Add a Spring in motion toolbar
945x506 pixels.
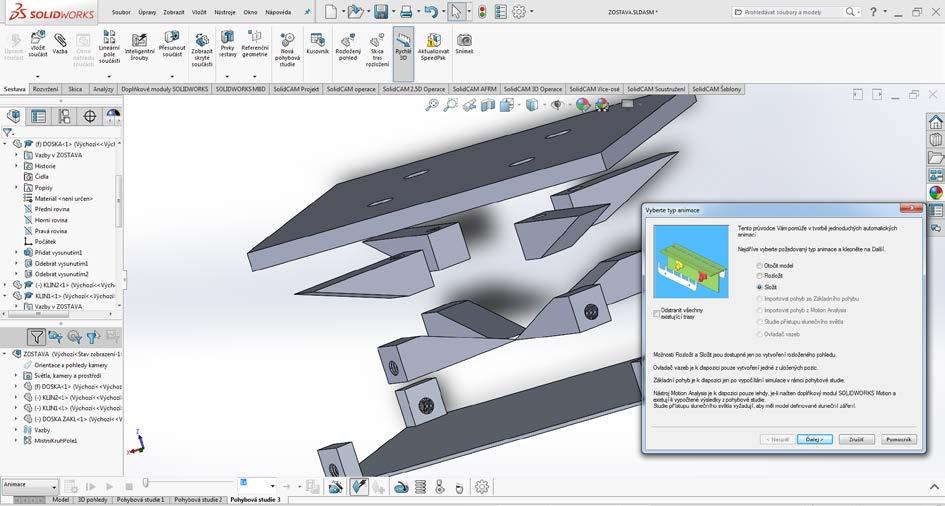pos(421,486)
